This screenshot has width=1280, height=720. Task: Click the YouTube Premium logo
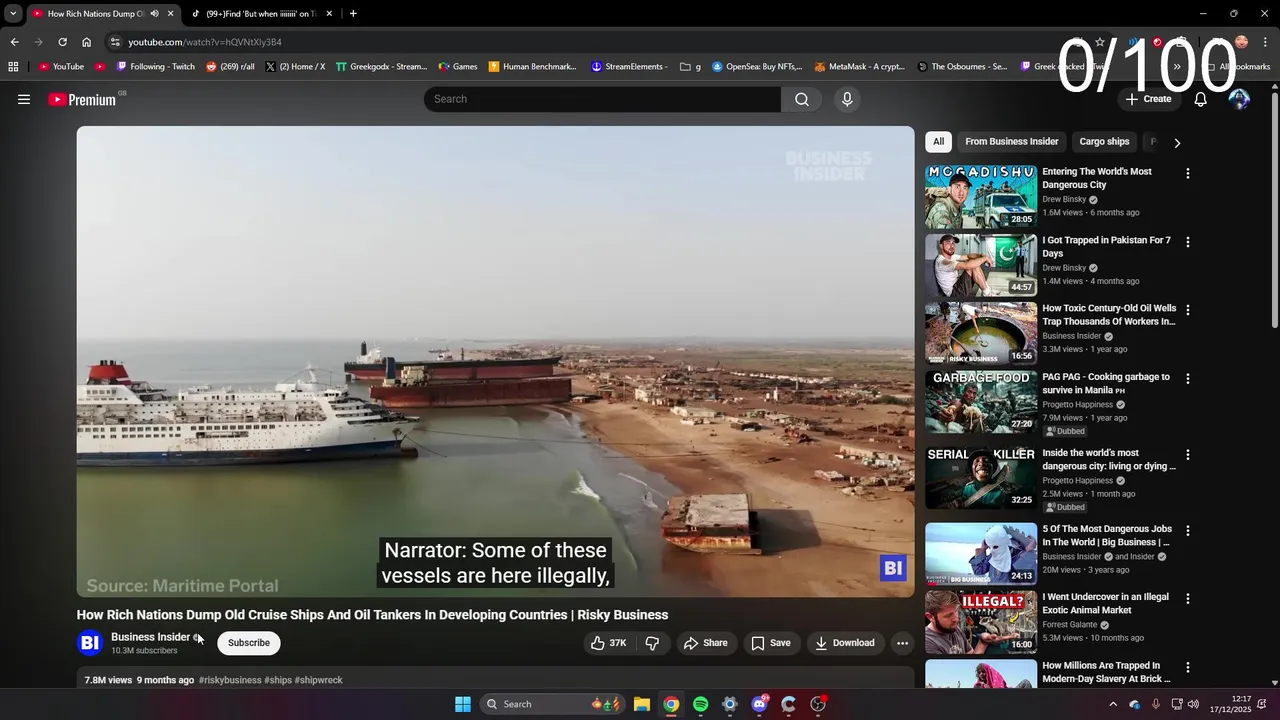click(82, 99)
